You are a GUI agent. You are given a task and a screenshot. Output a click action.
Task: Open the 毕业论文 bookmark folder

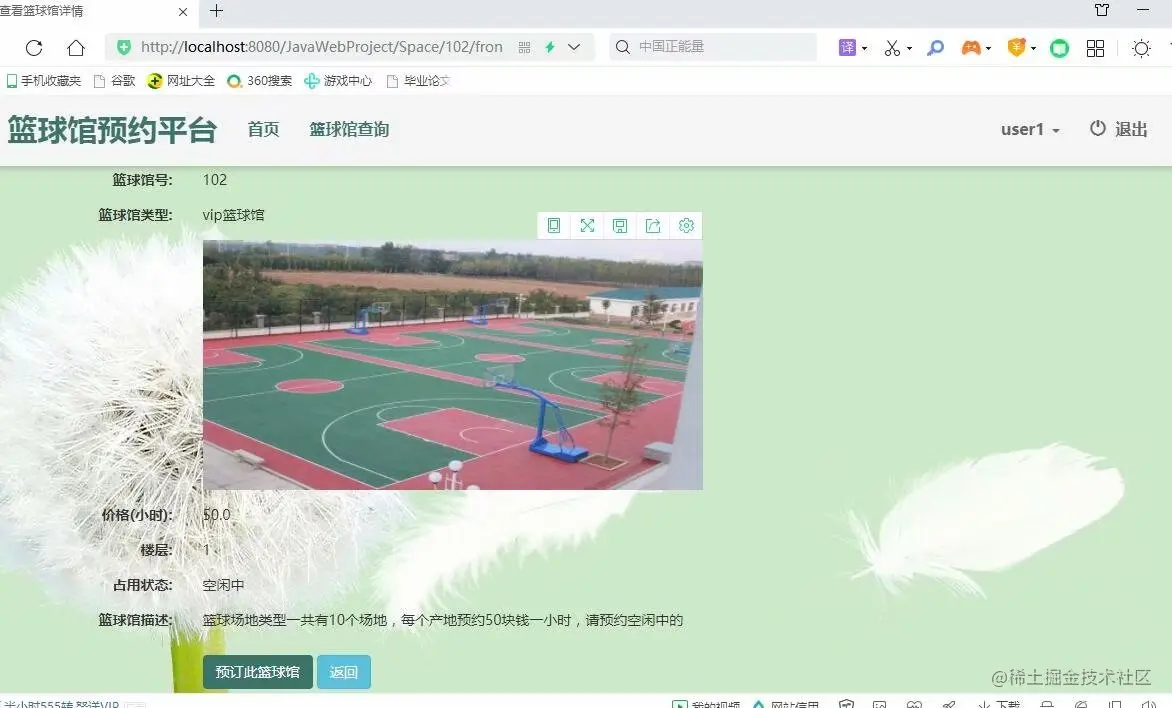pos(418,81)
